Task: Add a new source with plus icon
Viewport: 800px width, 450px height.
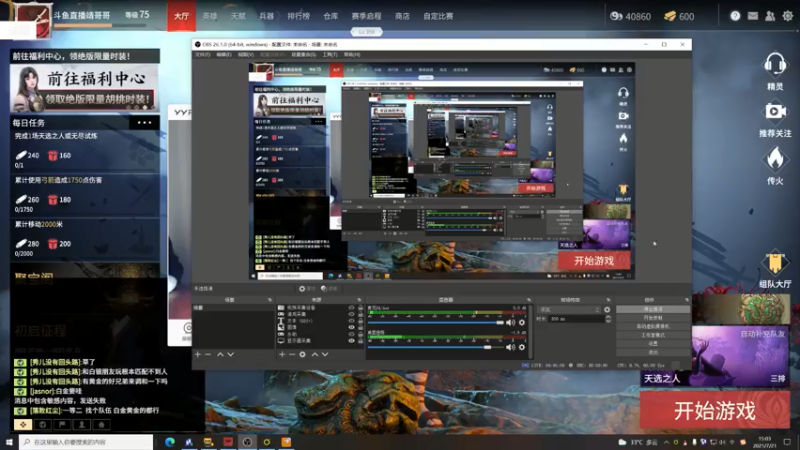Action: click(x=282, y=354)
